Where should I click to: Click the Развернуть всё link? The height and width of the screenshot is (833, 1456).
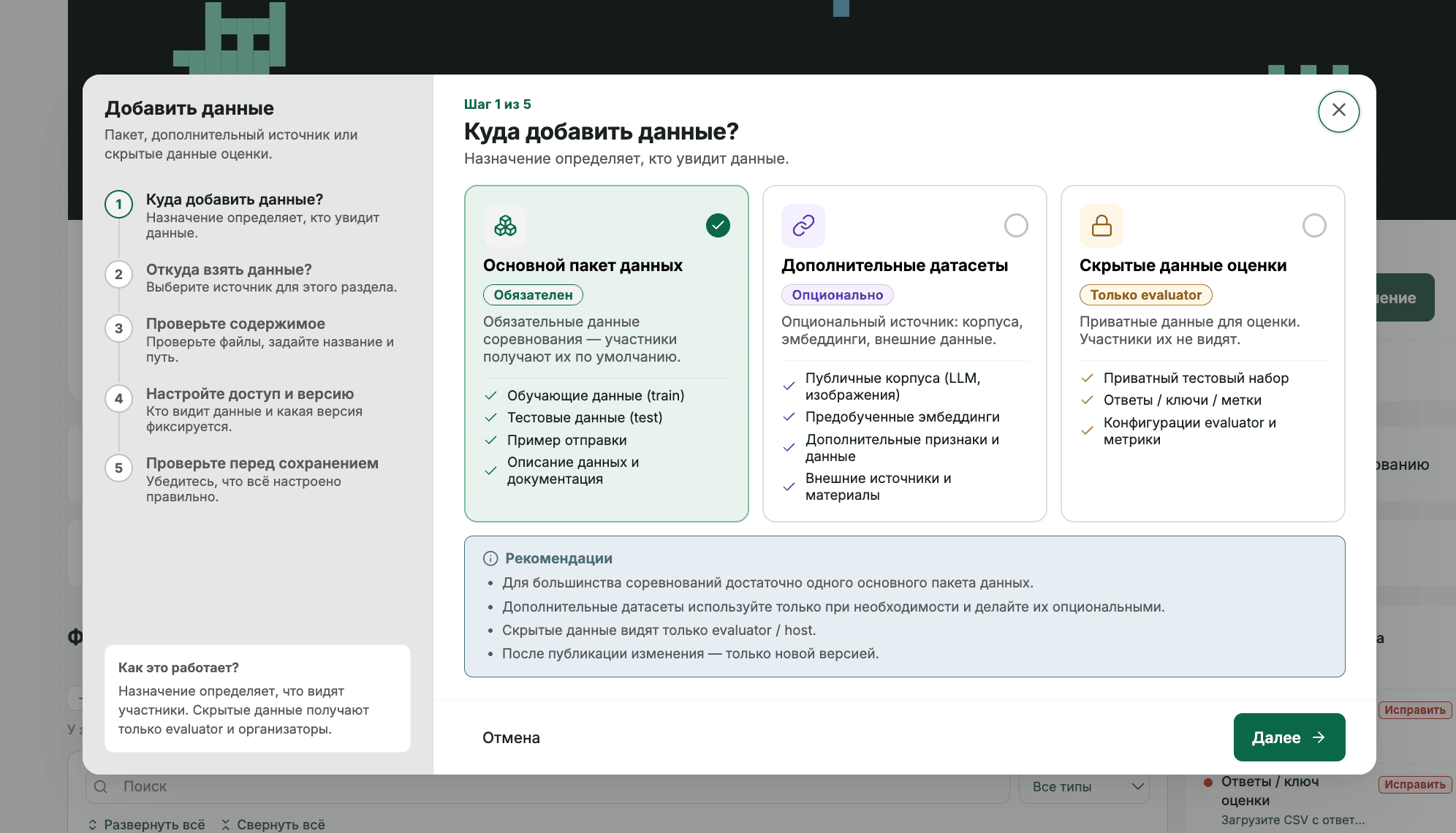(146, 824)
